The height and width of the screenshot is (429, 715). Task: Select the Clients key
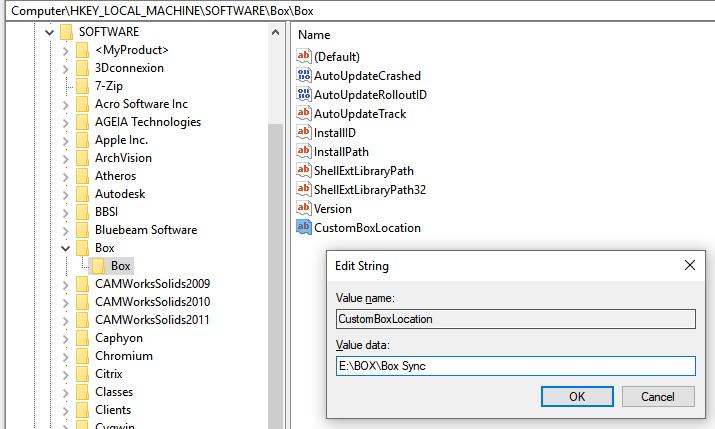pos(113,410)
